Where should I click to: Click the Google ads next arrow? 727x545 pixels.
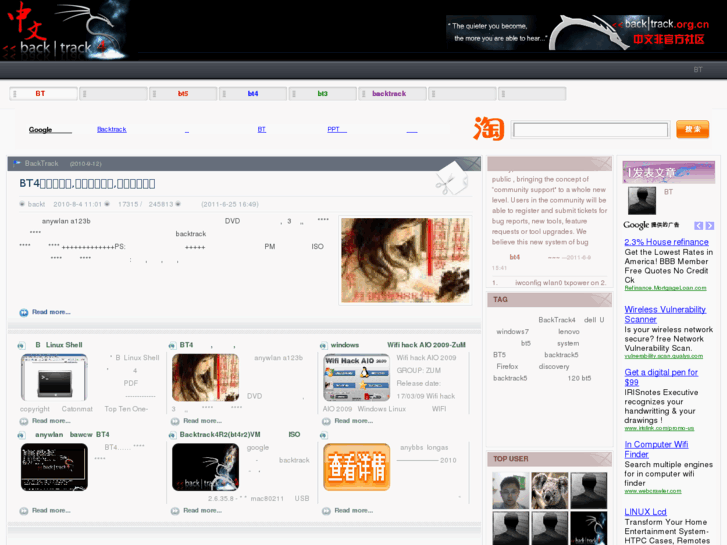[x=709, y=226]
